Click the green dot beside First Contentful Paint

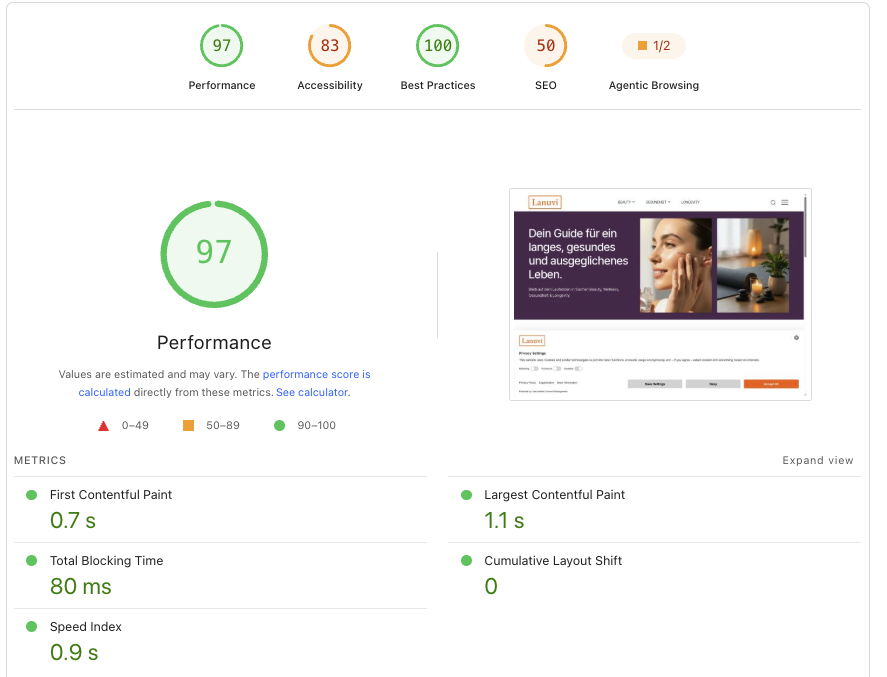coord(32,495)
